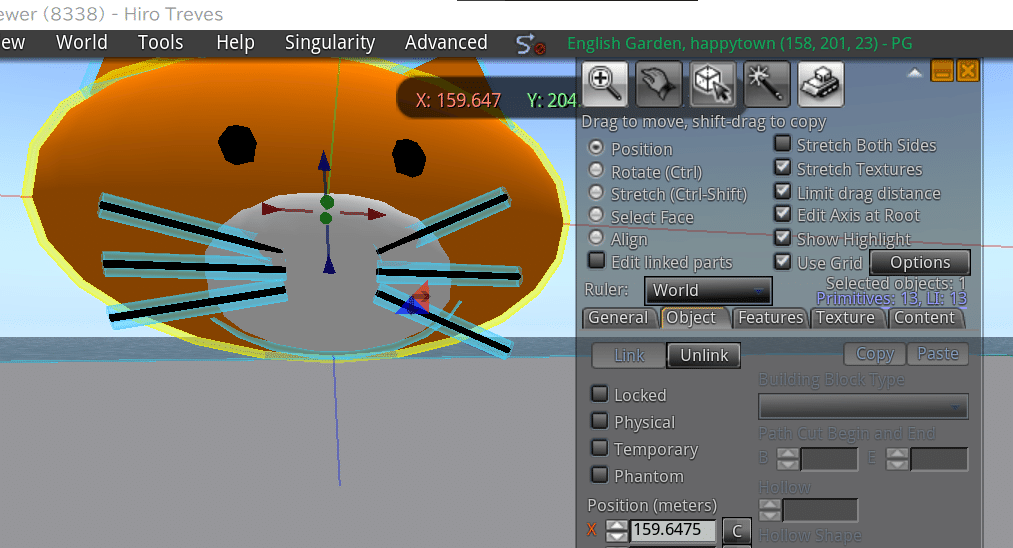1013x548 pixels.
Task: Enable the Phantom checkbox
Action: 600,475
